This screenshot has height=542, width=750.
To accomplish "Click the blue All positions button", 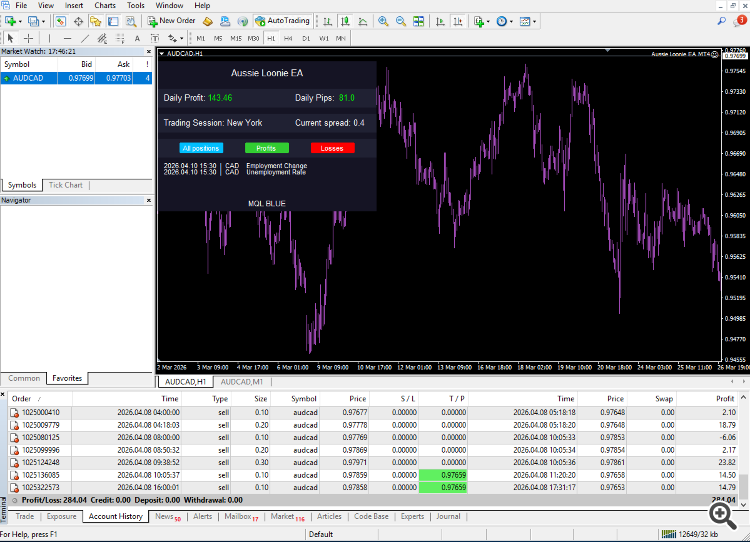I will coord(201,148).
